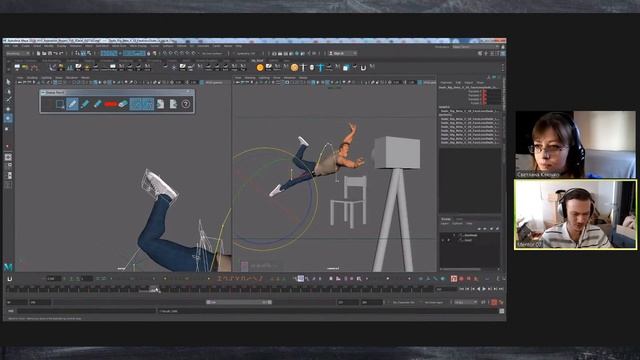640x360 pixels.
Task: Open the Script Editor icon on the command line
Action: point(502,311)
